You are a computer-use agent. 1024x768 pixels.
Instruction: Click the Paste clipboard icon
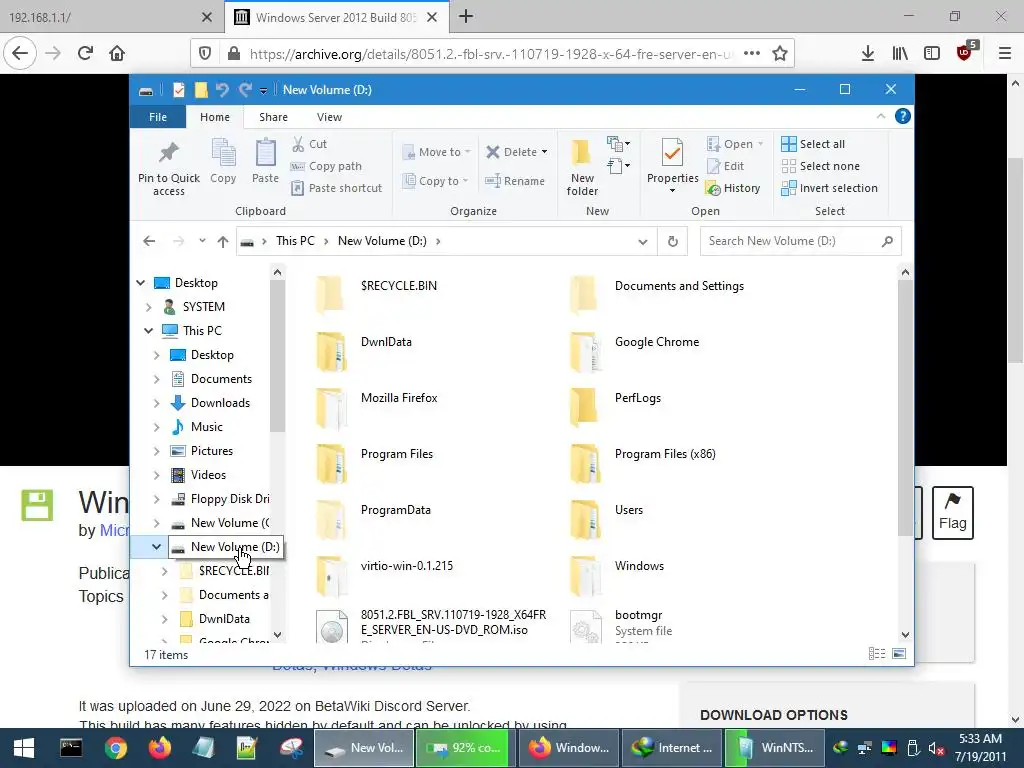pos(265,153)
